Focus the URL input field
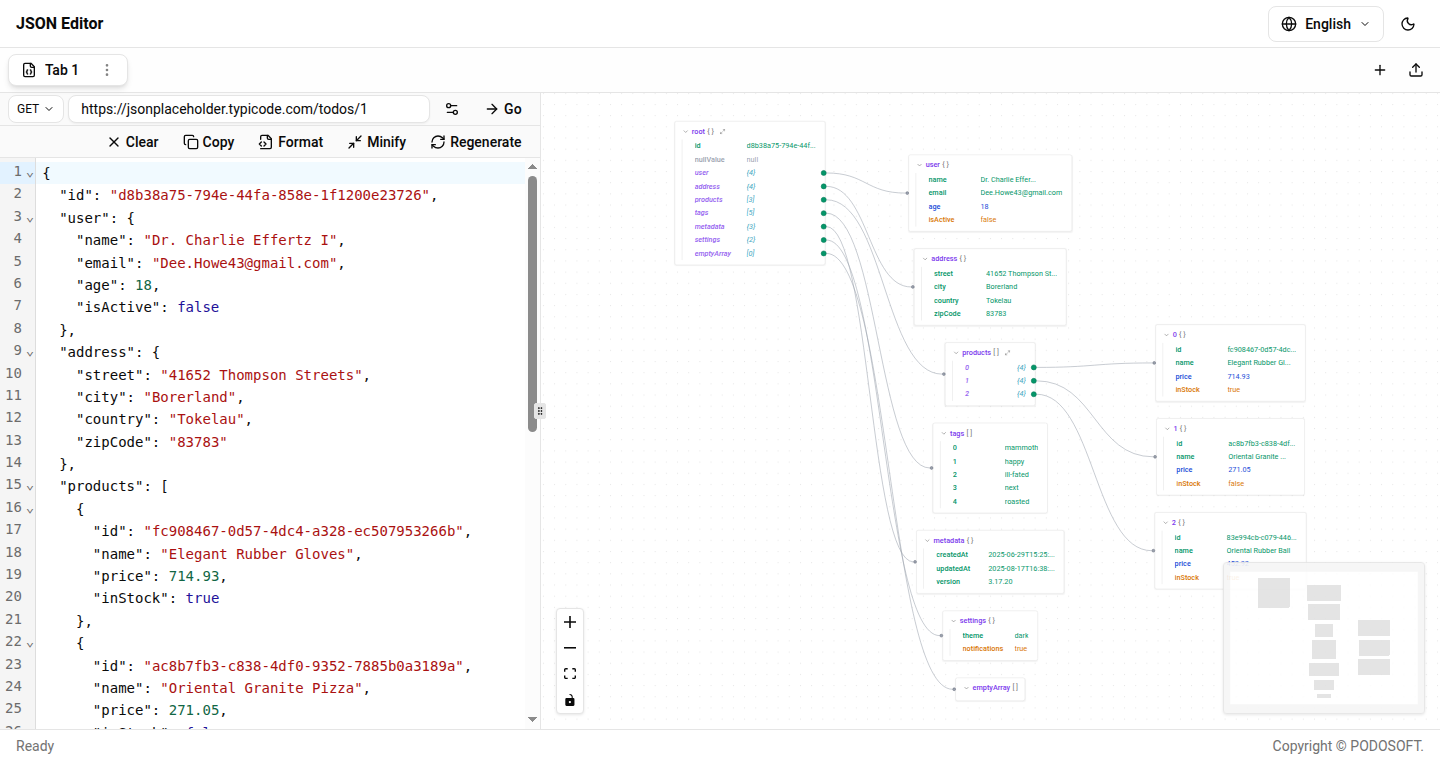 coord(249,109)
